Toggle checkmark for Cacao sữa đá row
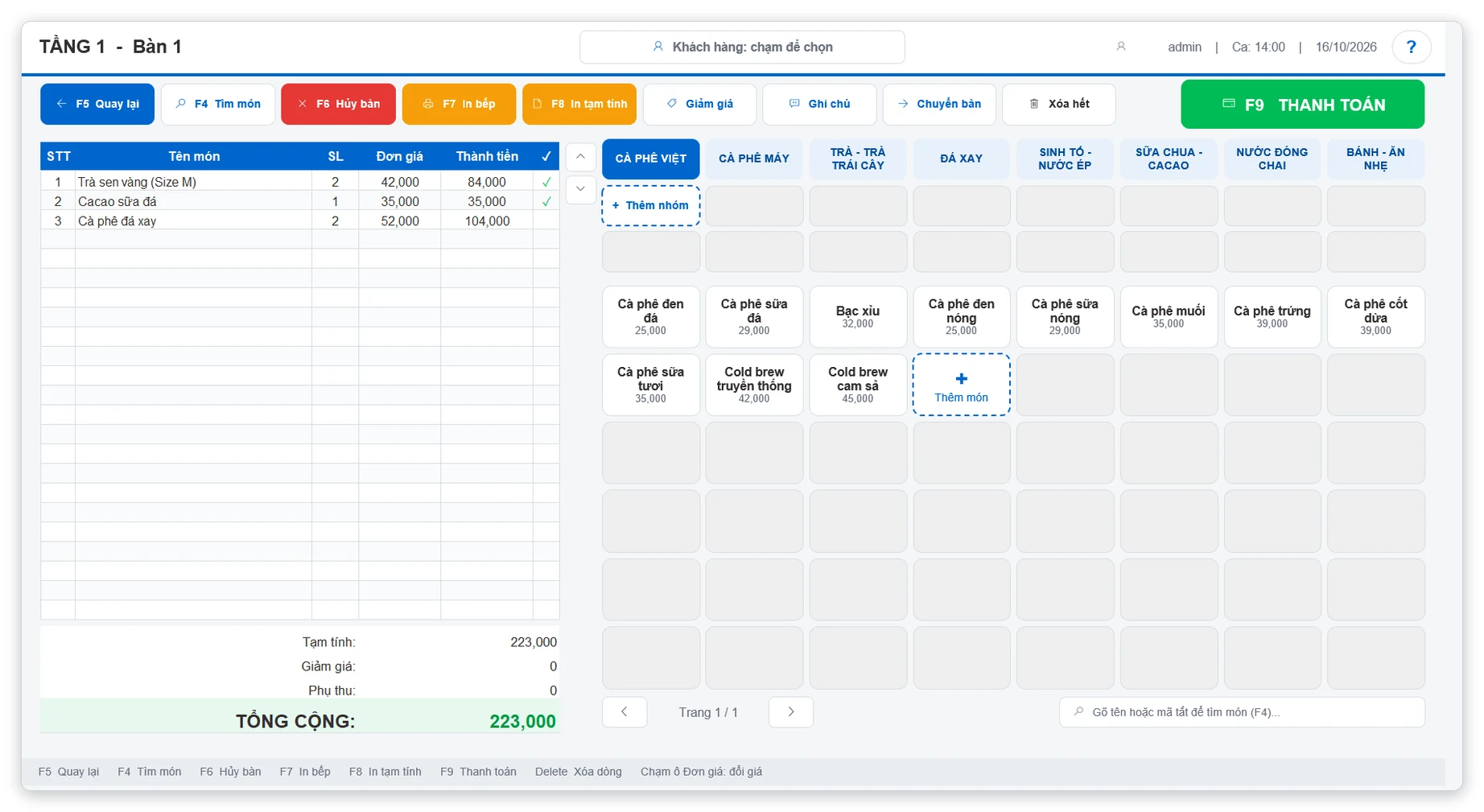Image resolution: width=1484 pixels, height=812 pixels. (x=546, y=201)
